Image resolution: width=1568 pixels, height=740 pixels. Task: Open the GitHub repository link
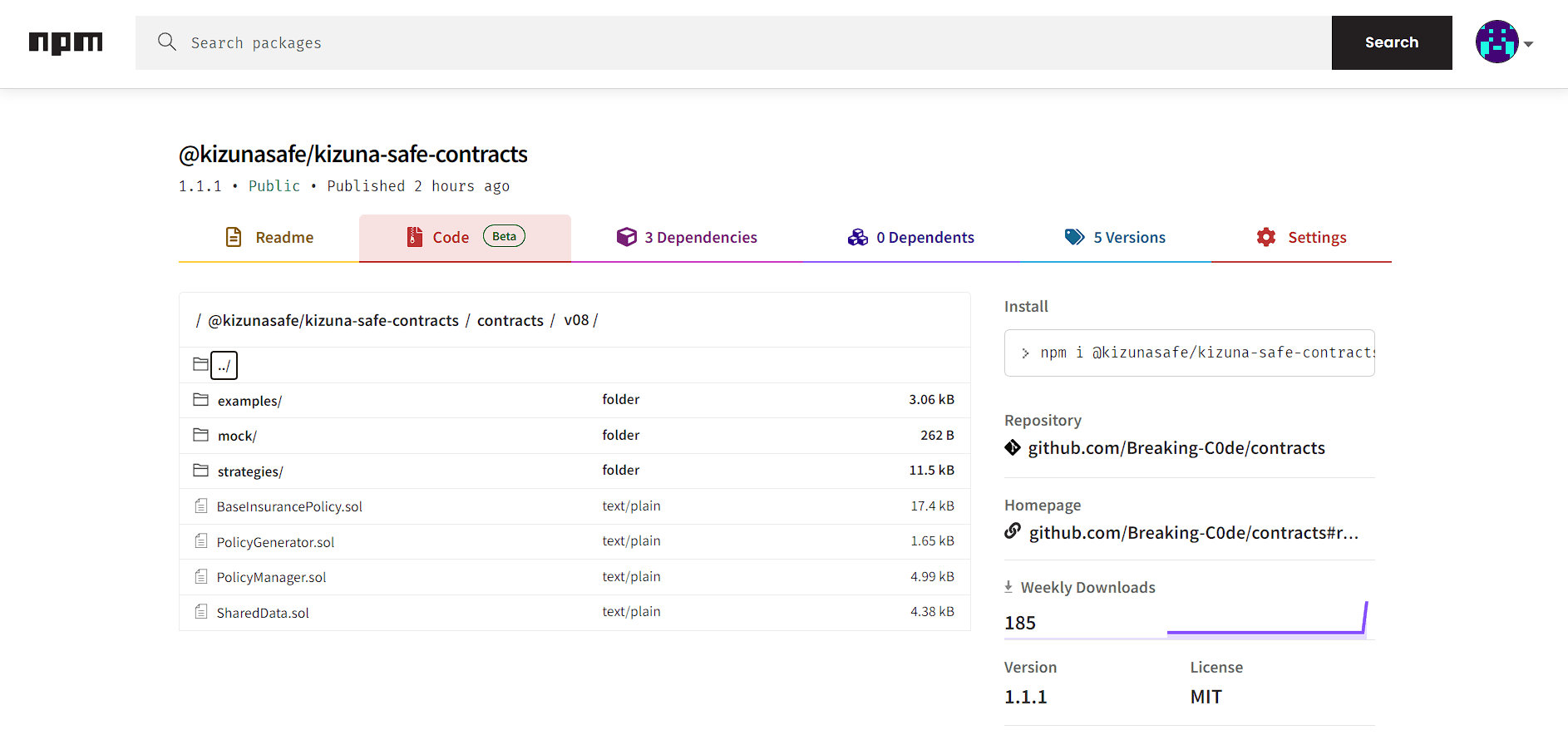tap(1176, 448)
